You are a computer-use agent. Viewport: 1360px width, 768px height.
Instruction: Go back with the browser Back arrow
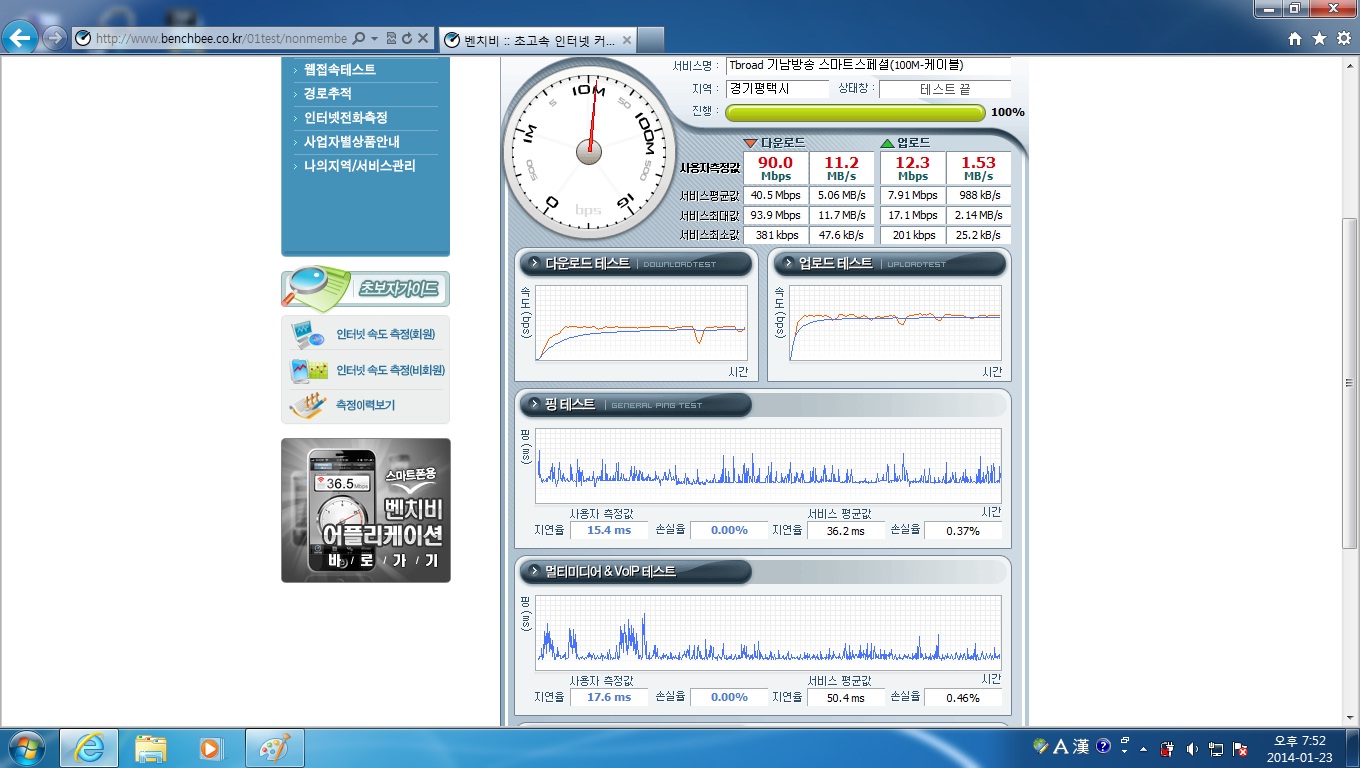pos(20,38)
